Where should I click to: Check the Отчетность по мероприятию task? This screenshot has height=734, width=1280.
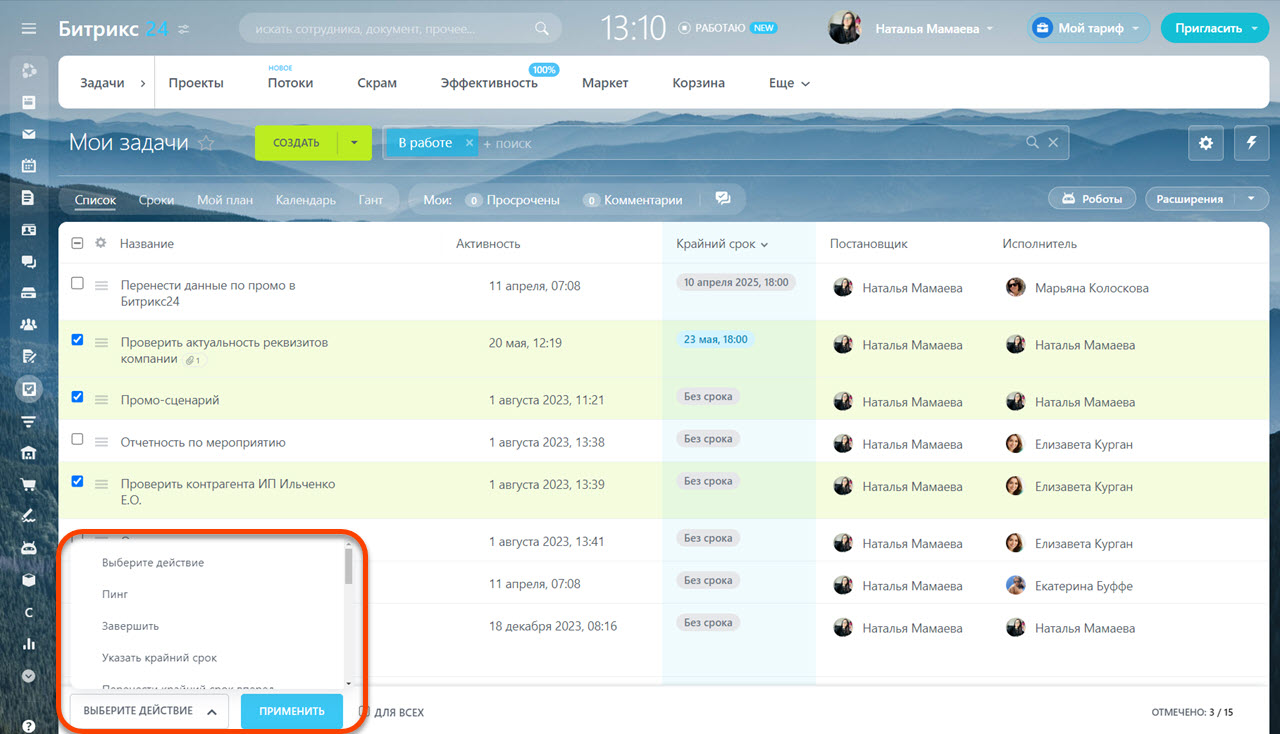click(78, 439)
